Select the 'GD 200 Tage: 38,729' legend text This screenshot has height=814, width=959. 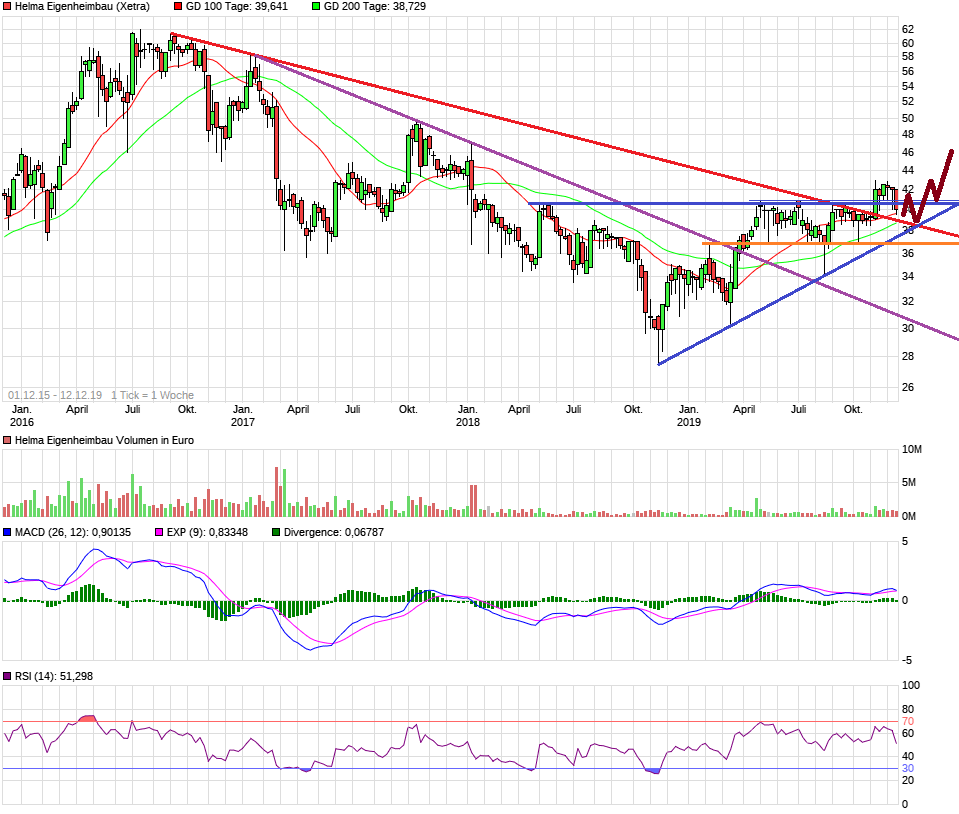375,7
